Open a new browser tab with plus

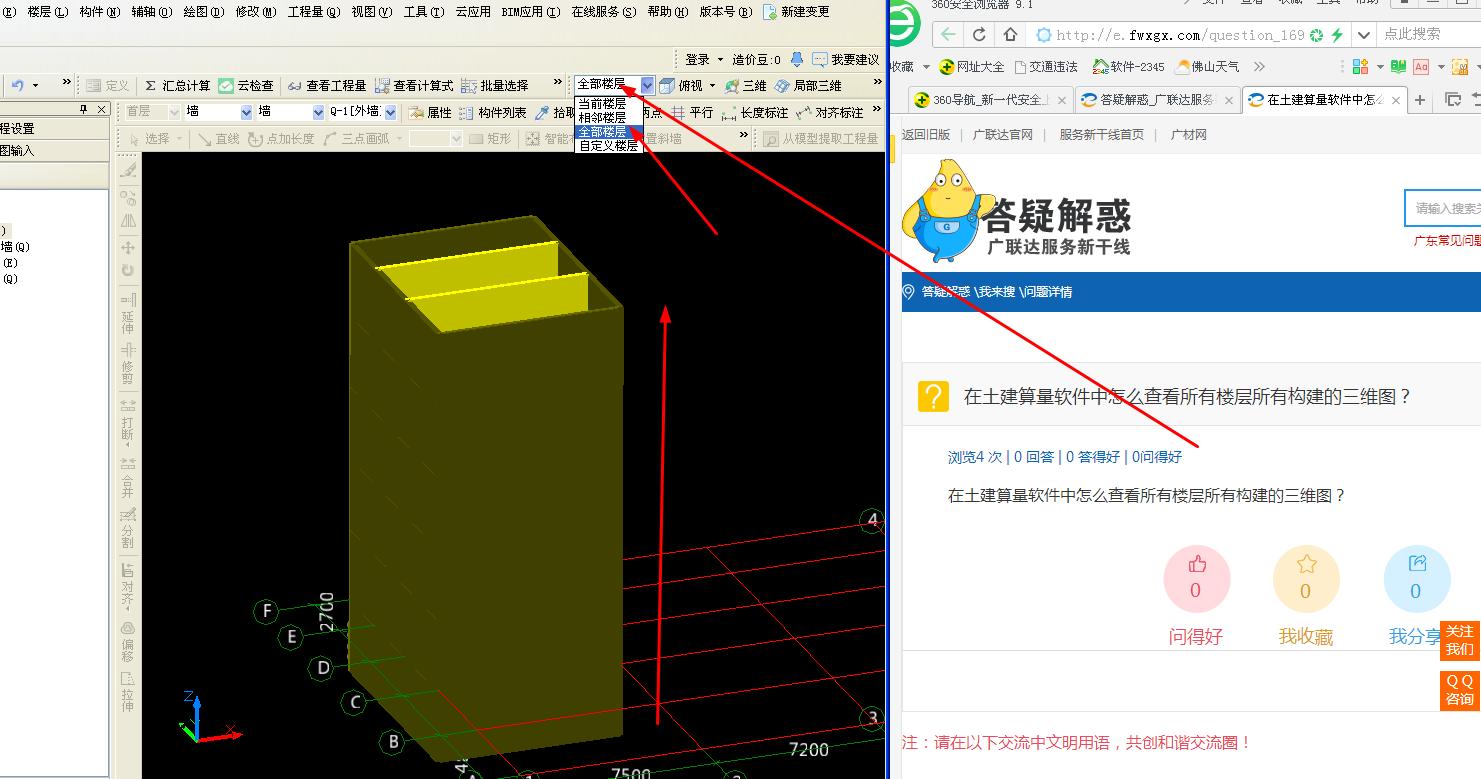pyautogui.click(x=1421, y=100)
